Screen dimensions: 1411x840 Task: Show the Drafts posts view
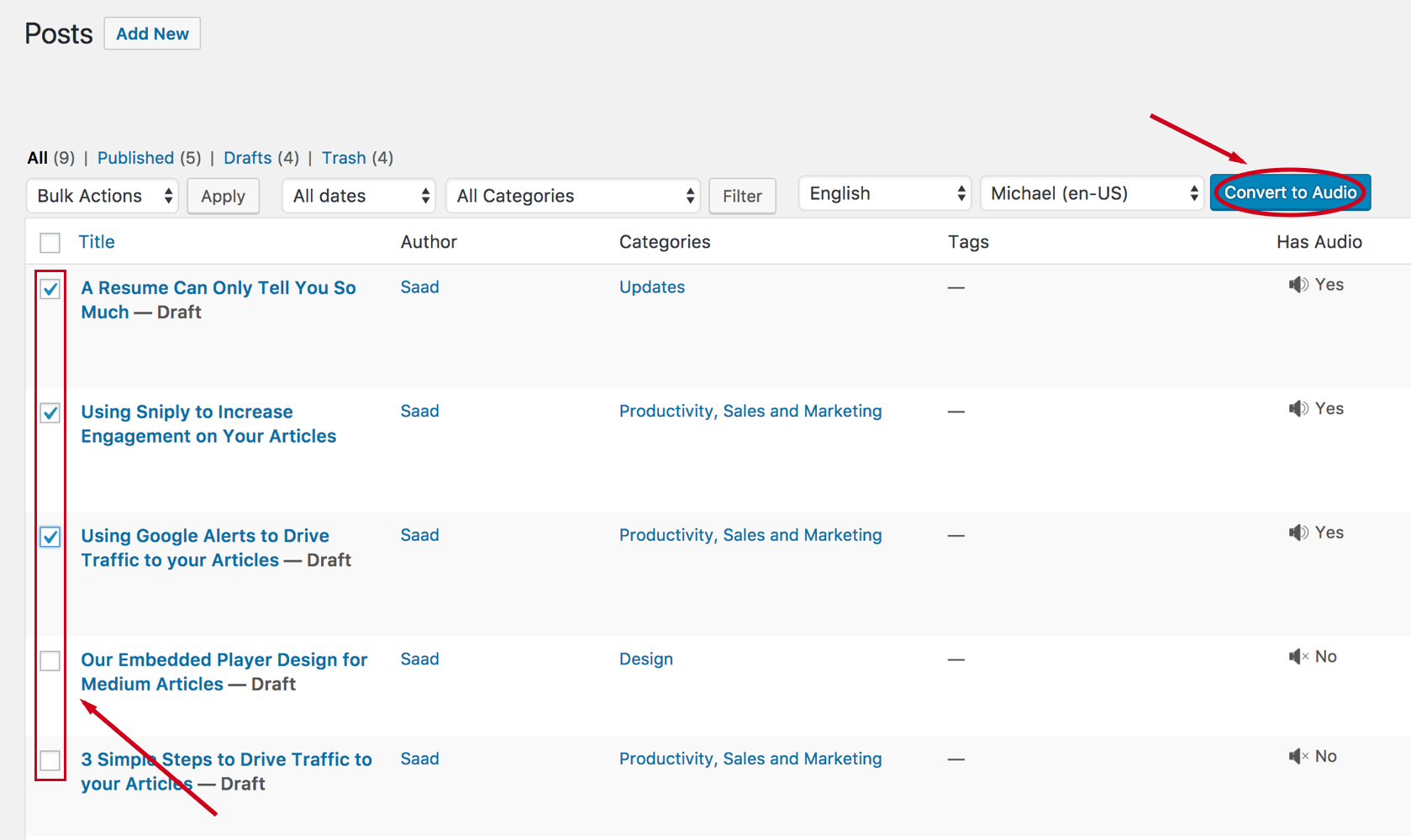coord(248,158)
